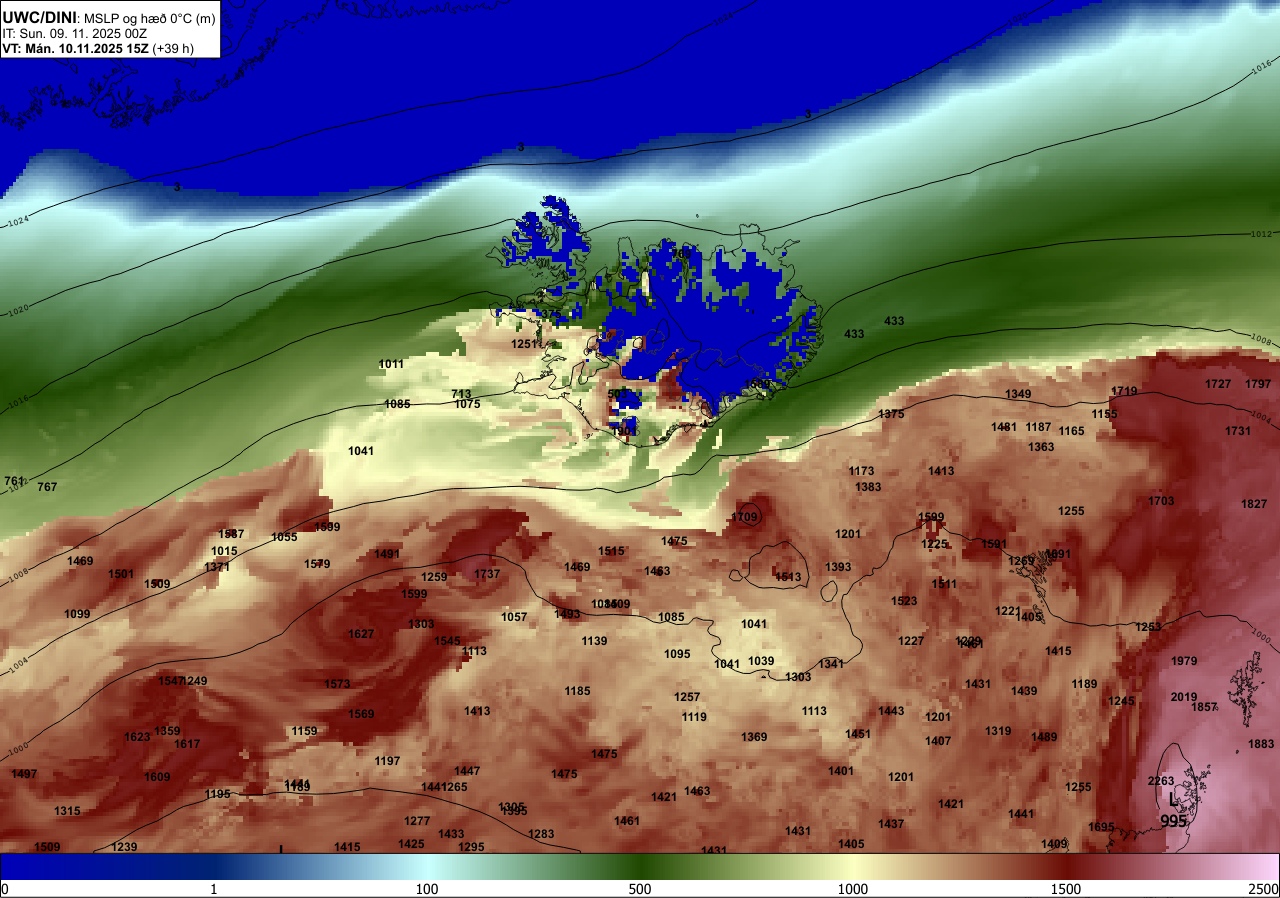Click the 1857 height value
This screenshot has height=898, width=1280.
coord(1204,707)
